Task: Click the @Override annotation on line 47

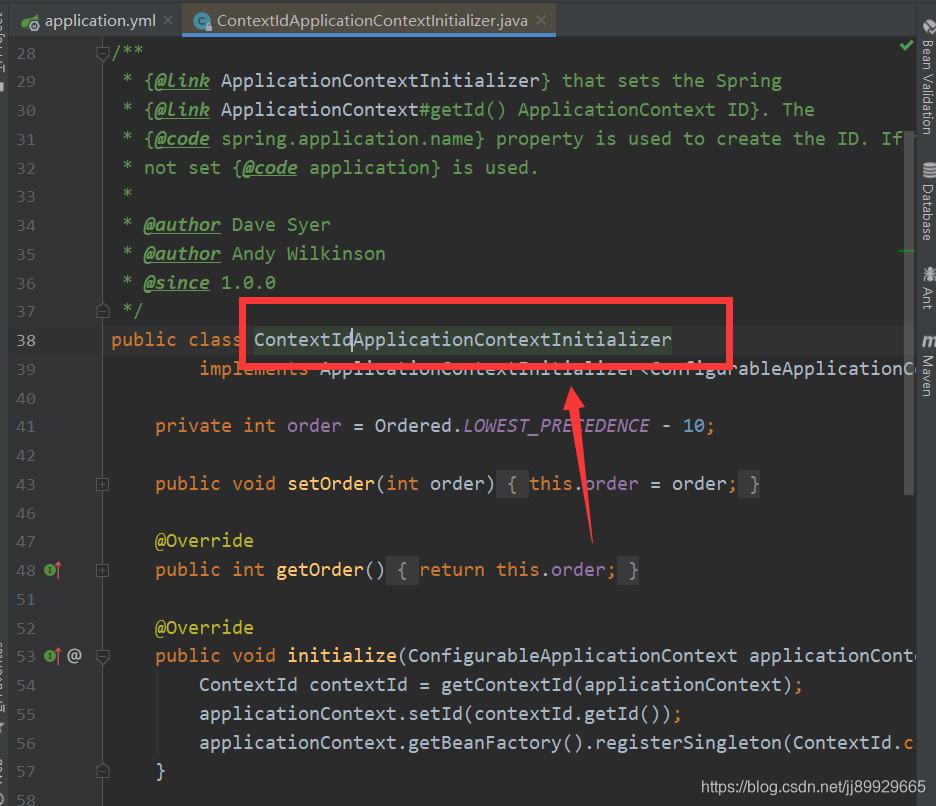Action: tap(204, 541)
